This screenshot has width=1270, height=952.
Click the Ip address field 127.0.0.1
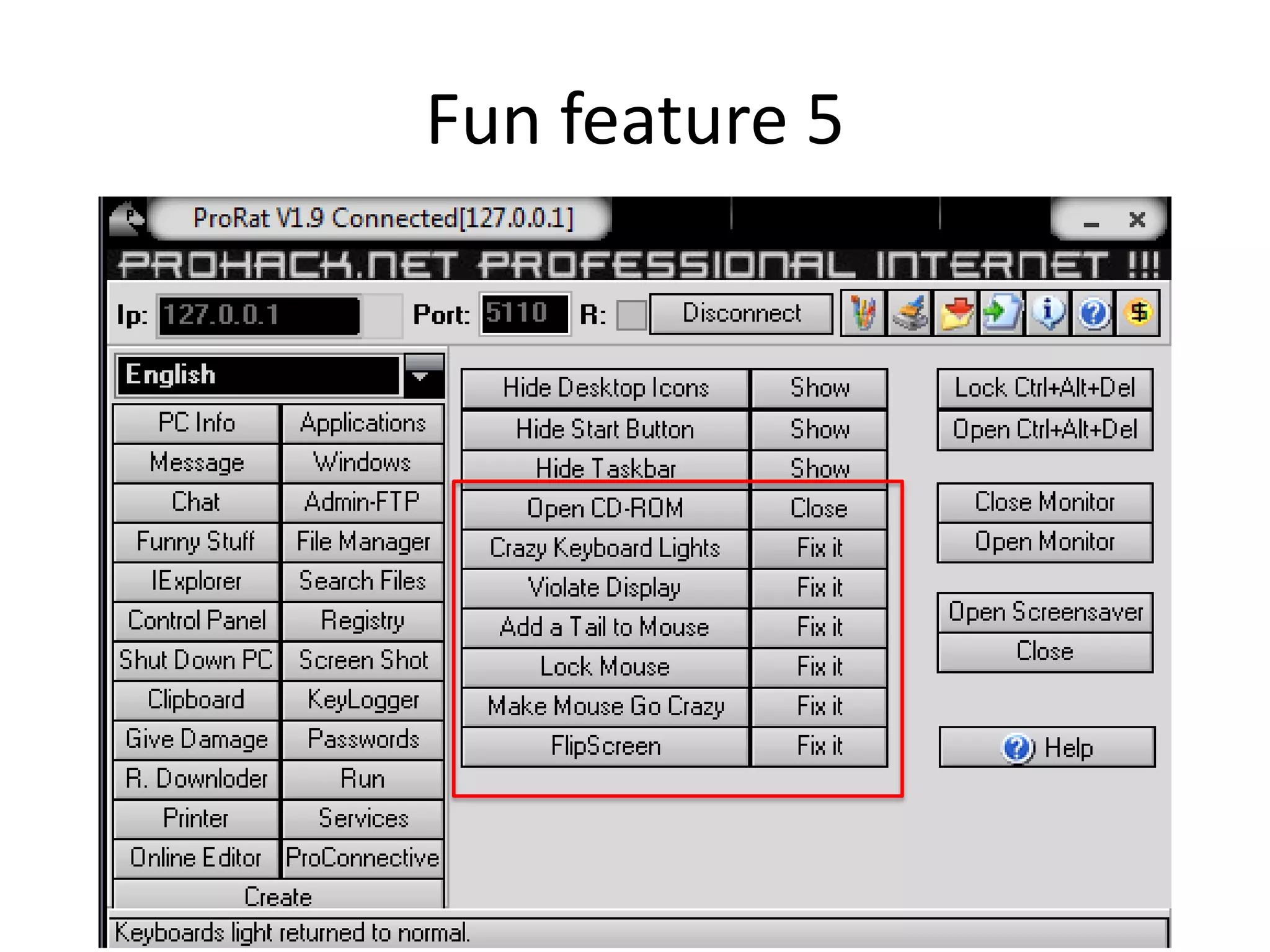point(260,315)
